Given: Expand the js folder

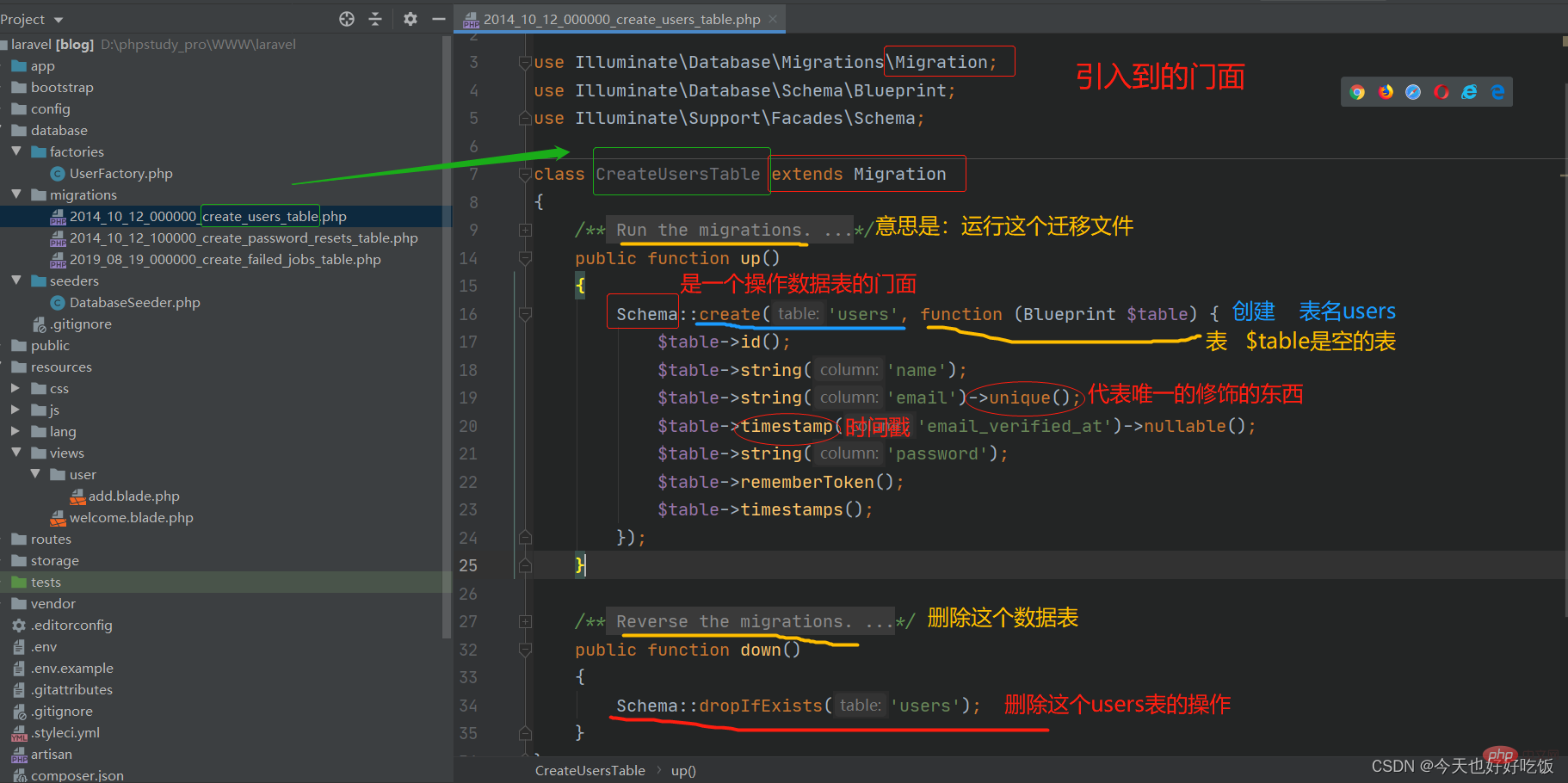Looking at the screenshot, I should tap(15, 410).
